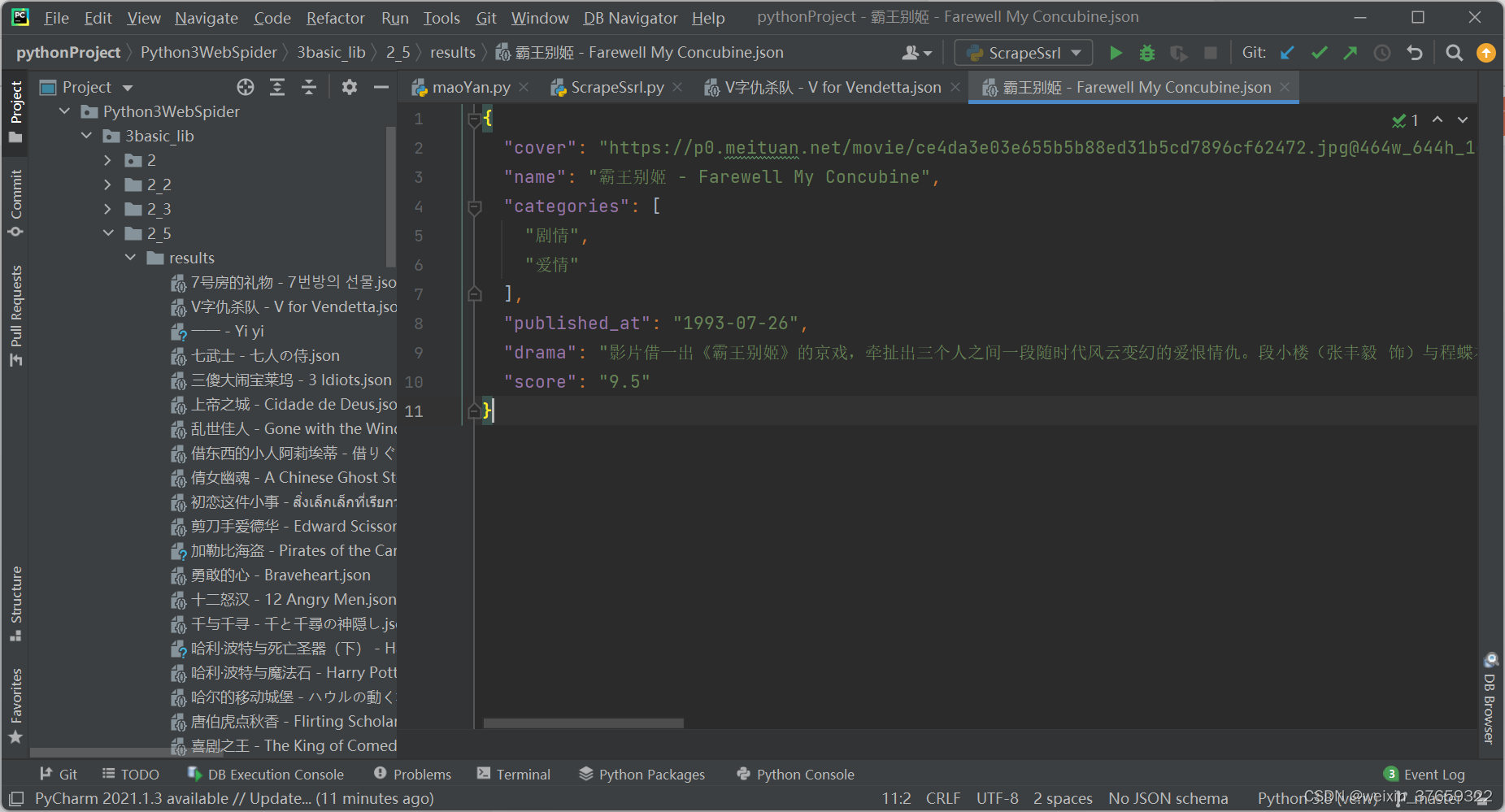Go to next highlighted problem arrow
The width and height of the screenshot is (1505, 812).
click(x=1463, y=119)
